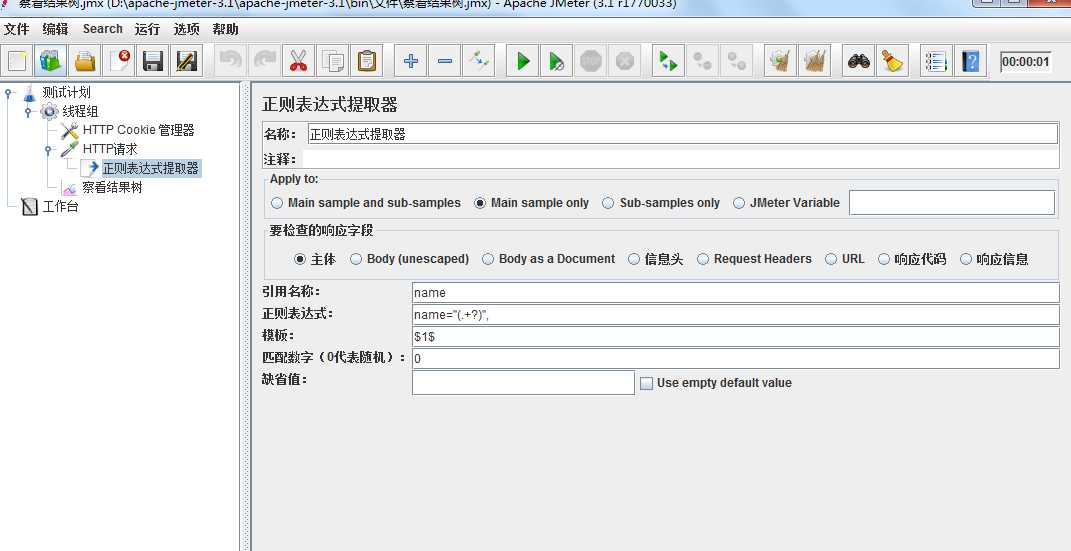Click the New test plan icon
Image resolution: width=1071 pixels, height=551 pixels.
[x=18, y=61]
